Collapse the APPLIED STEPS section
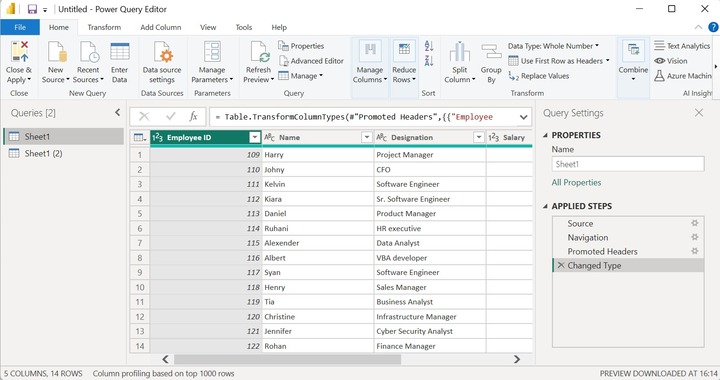720x380 pixels. point(546,207)
